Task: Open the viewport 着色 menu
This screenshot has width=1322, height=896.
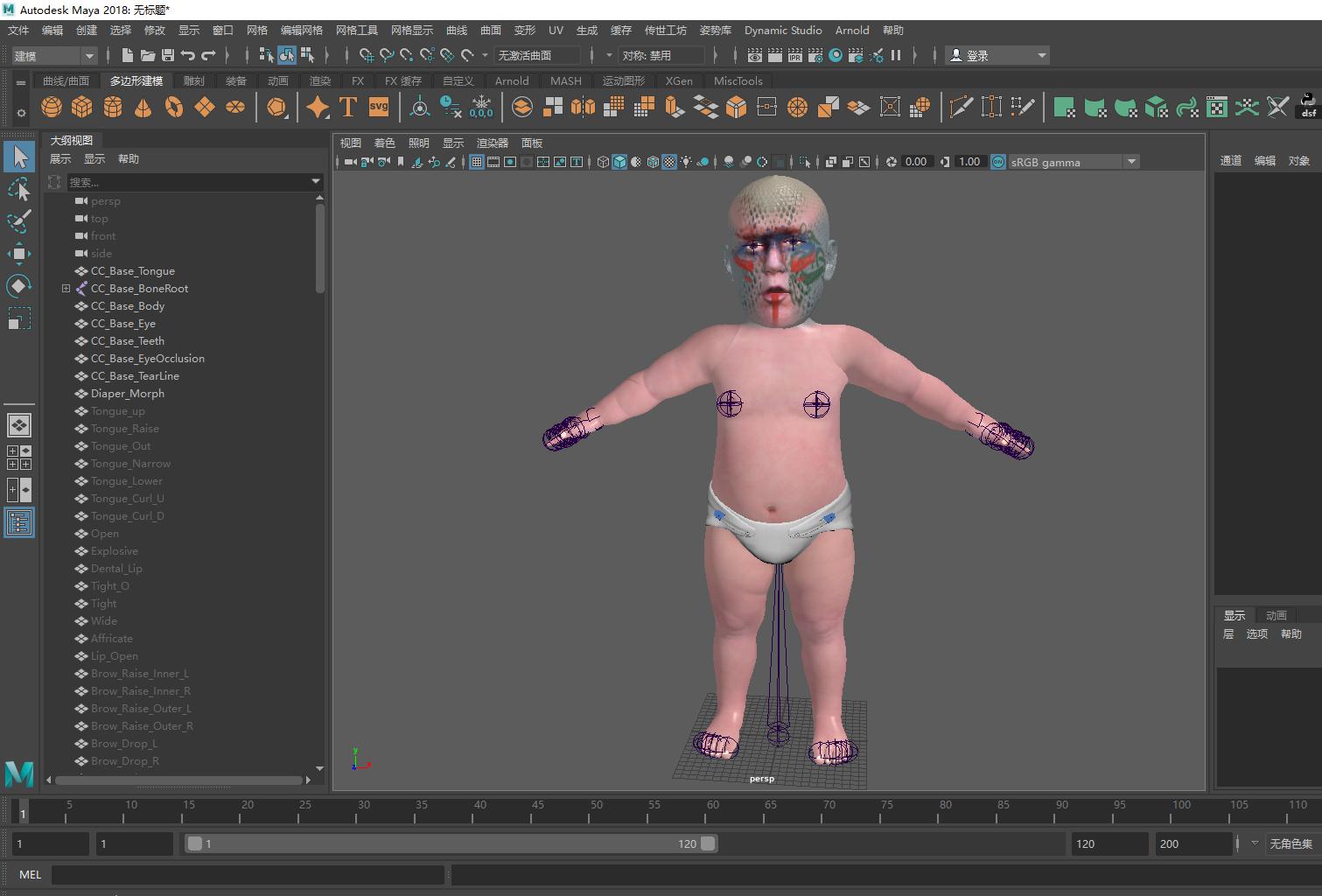Action: (385, 143)
